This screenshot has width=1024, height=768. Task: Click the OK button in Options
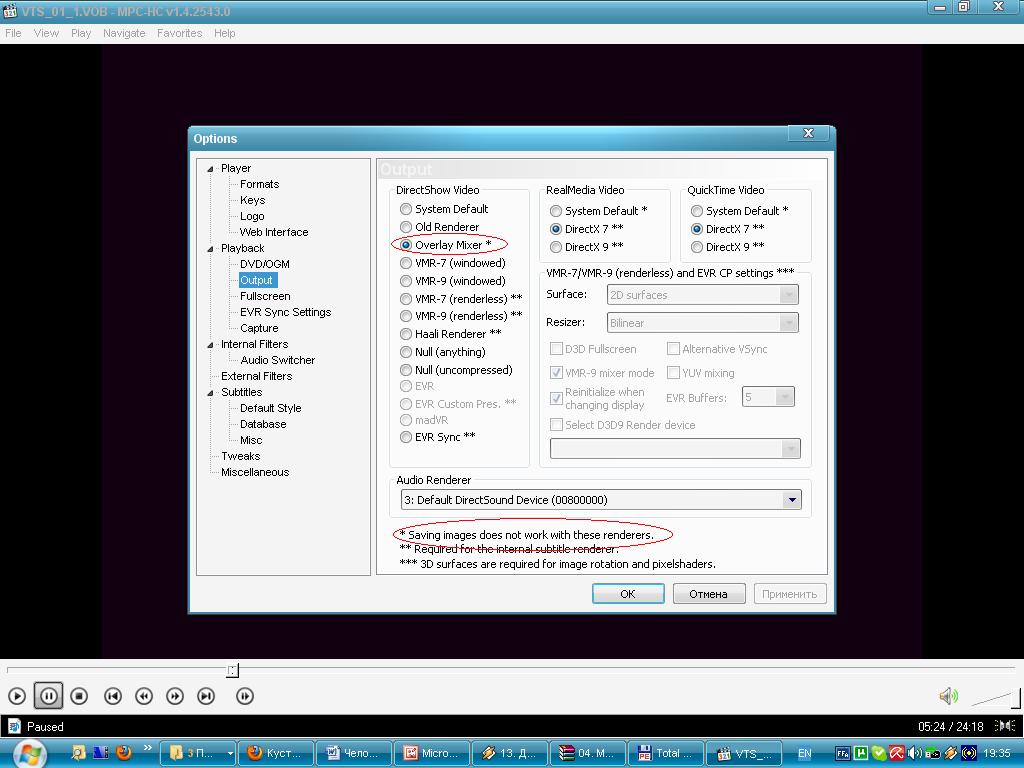pyautogui.click(x=627, y=594)
